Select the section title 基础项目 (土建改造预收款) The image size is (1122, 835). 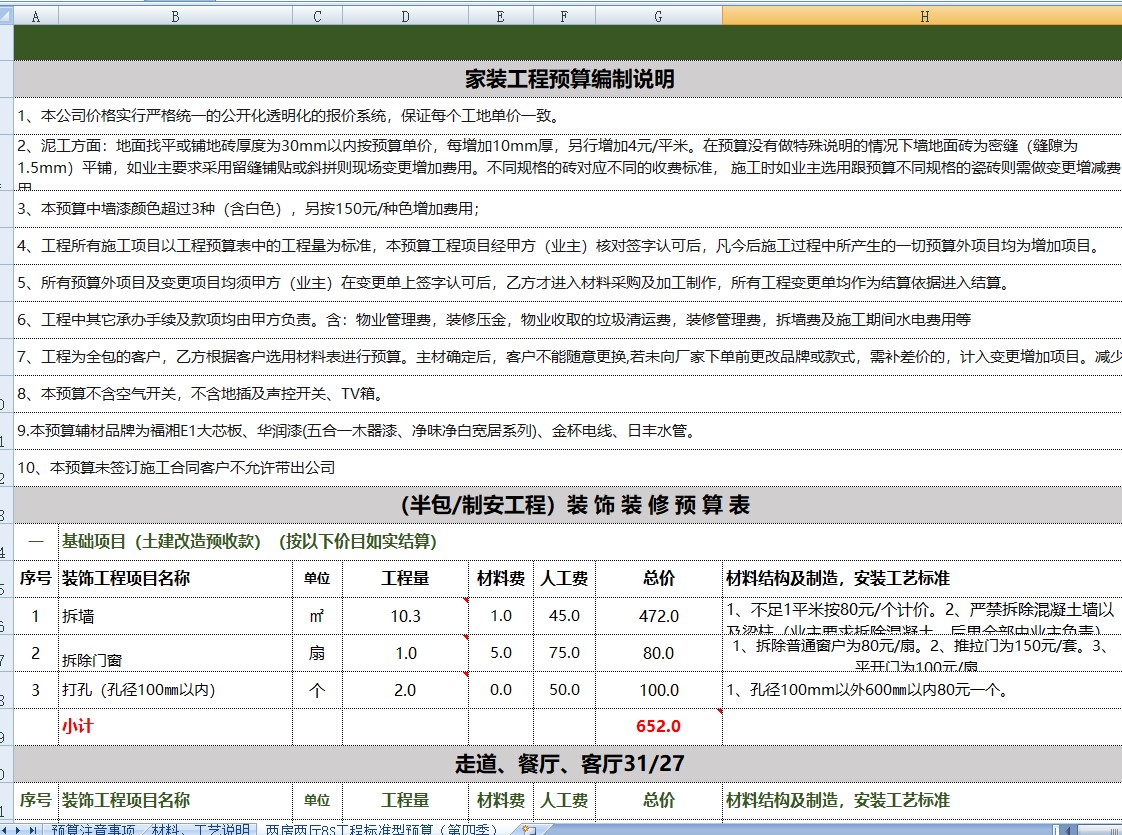(x=249, y=542)
